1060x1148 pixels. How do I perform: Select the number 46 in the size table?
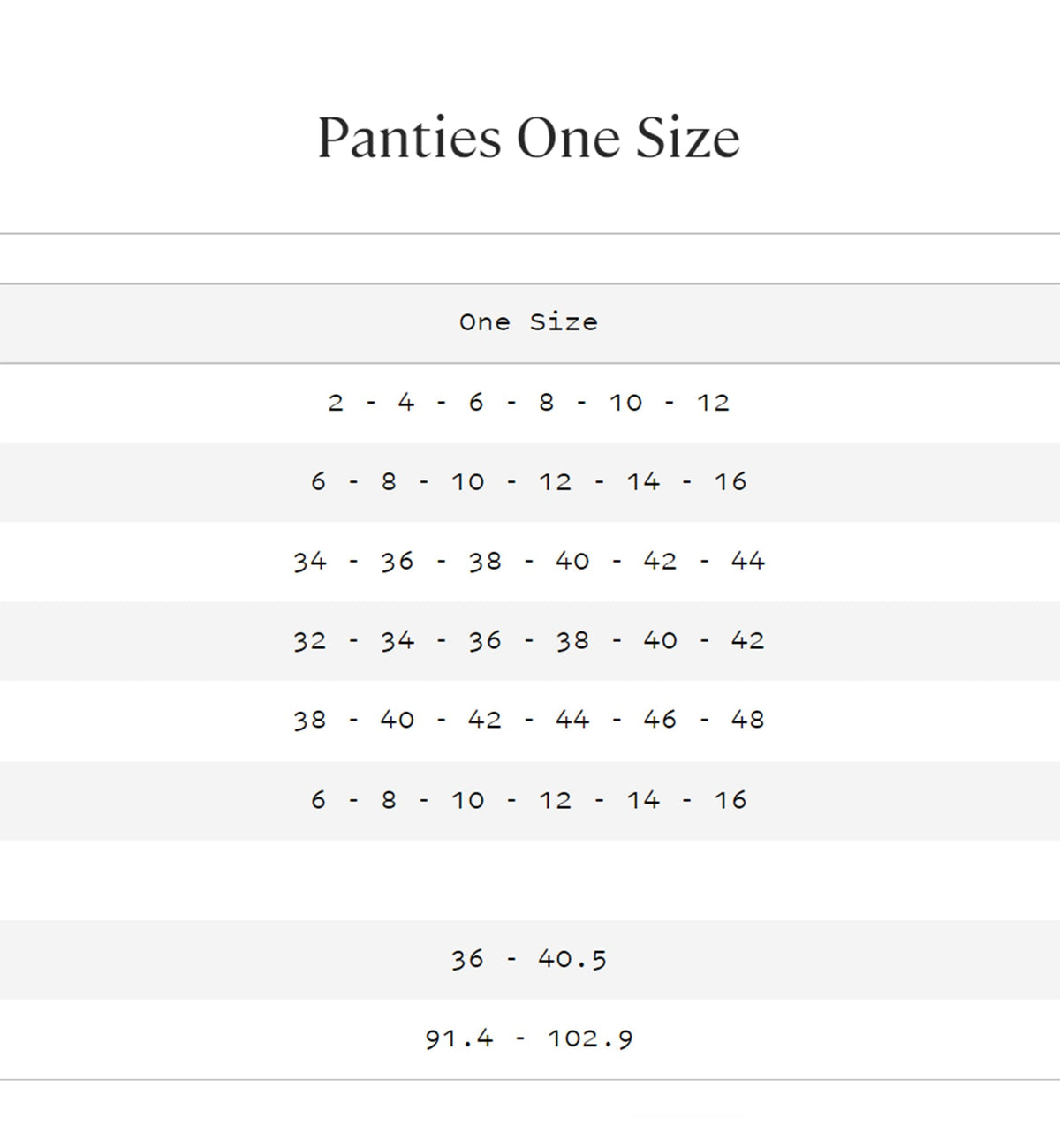(660, 720)
